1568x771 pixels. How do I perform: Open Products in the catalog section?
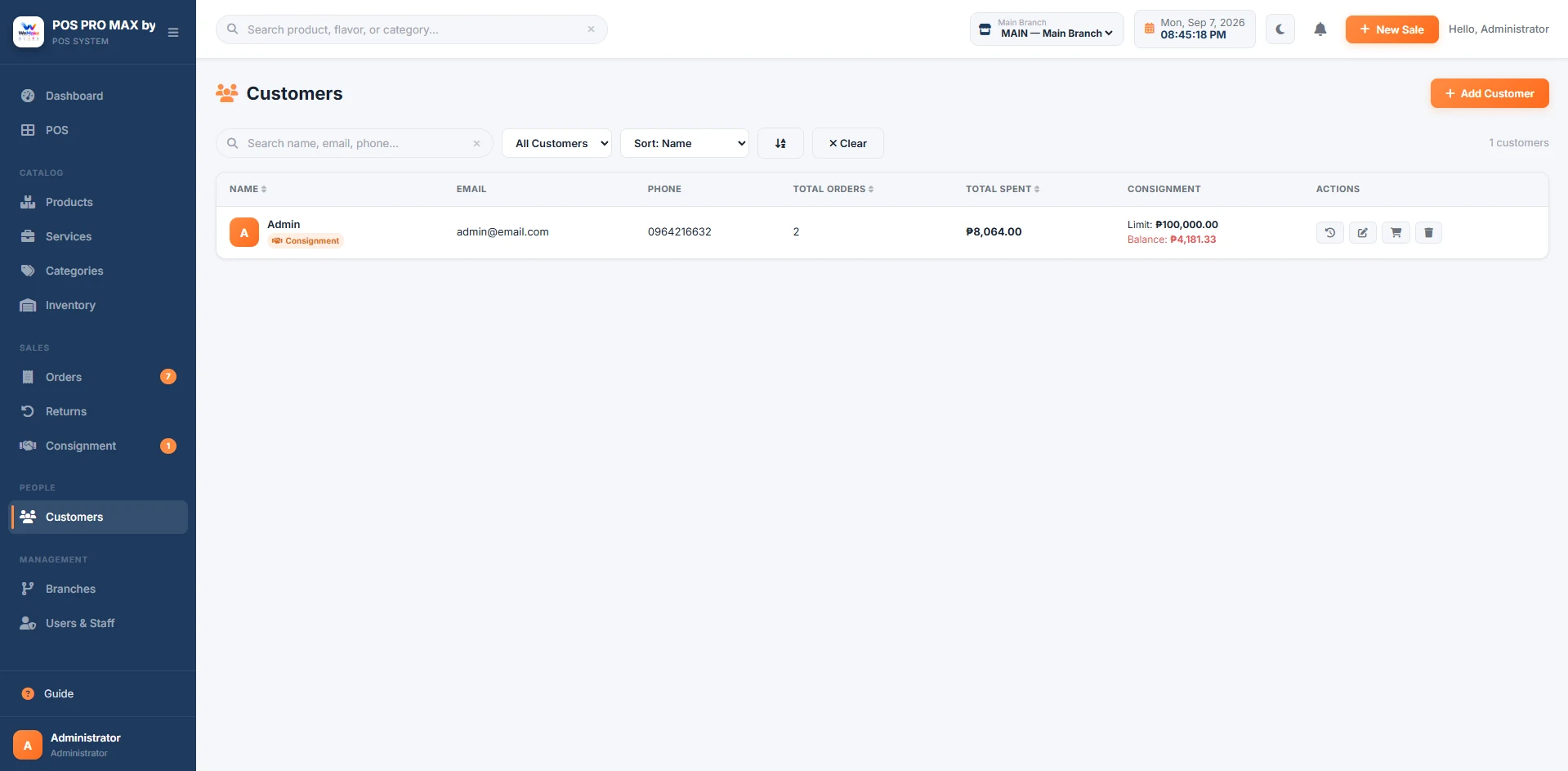[x=98, y=202]
